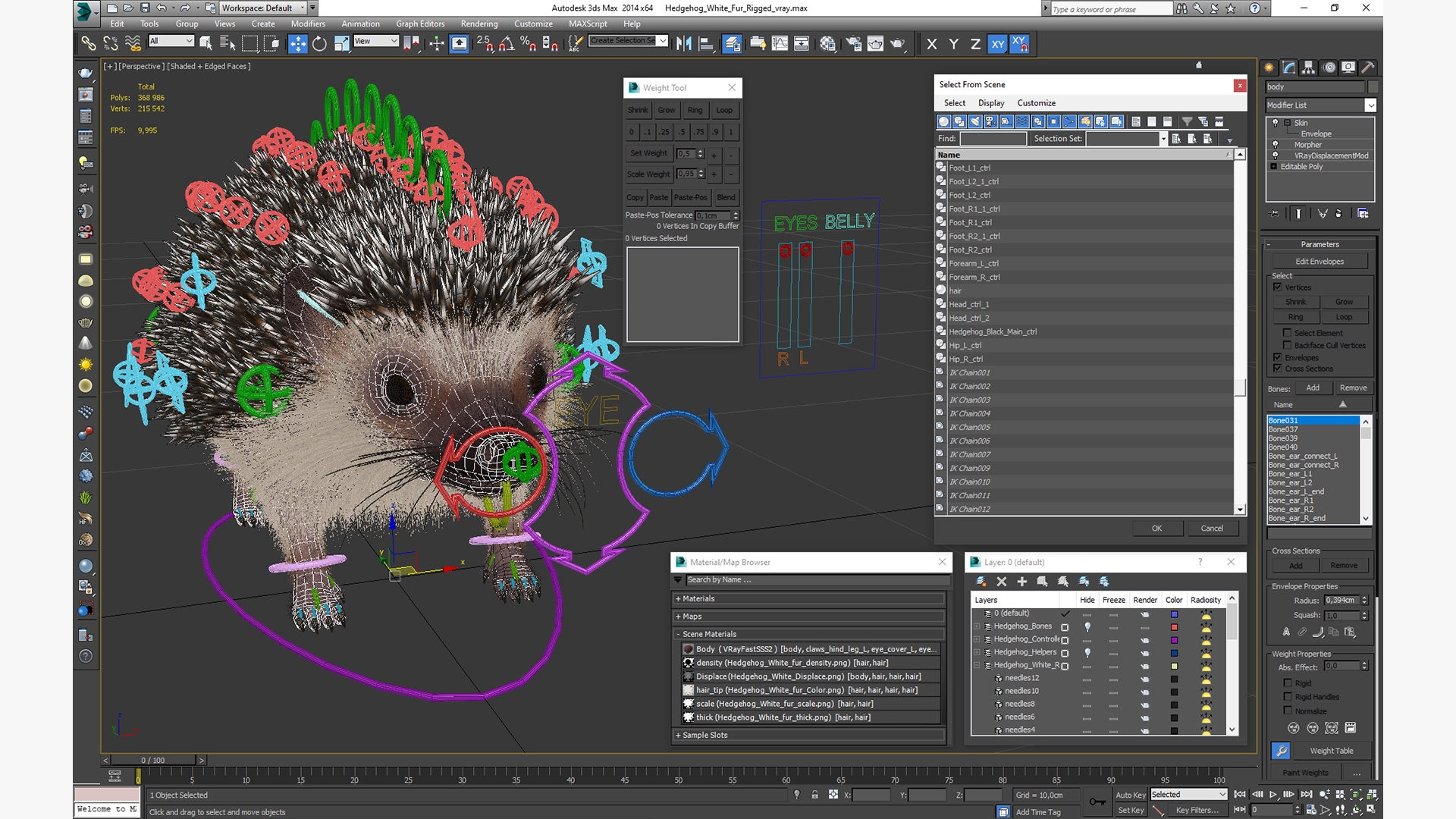Image resolution: width=1456 pixels, height=819 pixels.
Task: Open the Hierarchy command panel tab
Action: pos(1309,67)
